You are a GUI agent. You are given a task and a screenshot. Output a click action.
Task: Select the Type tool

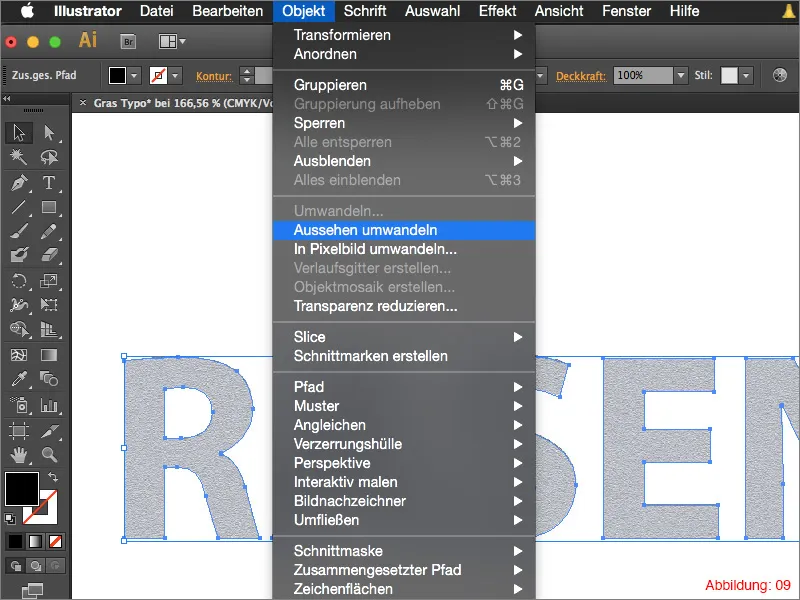(x=47, y=182)
